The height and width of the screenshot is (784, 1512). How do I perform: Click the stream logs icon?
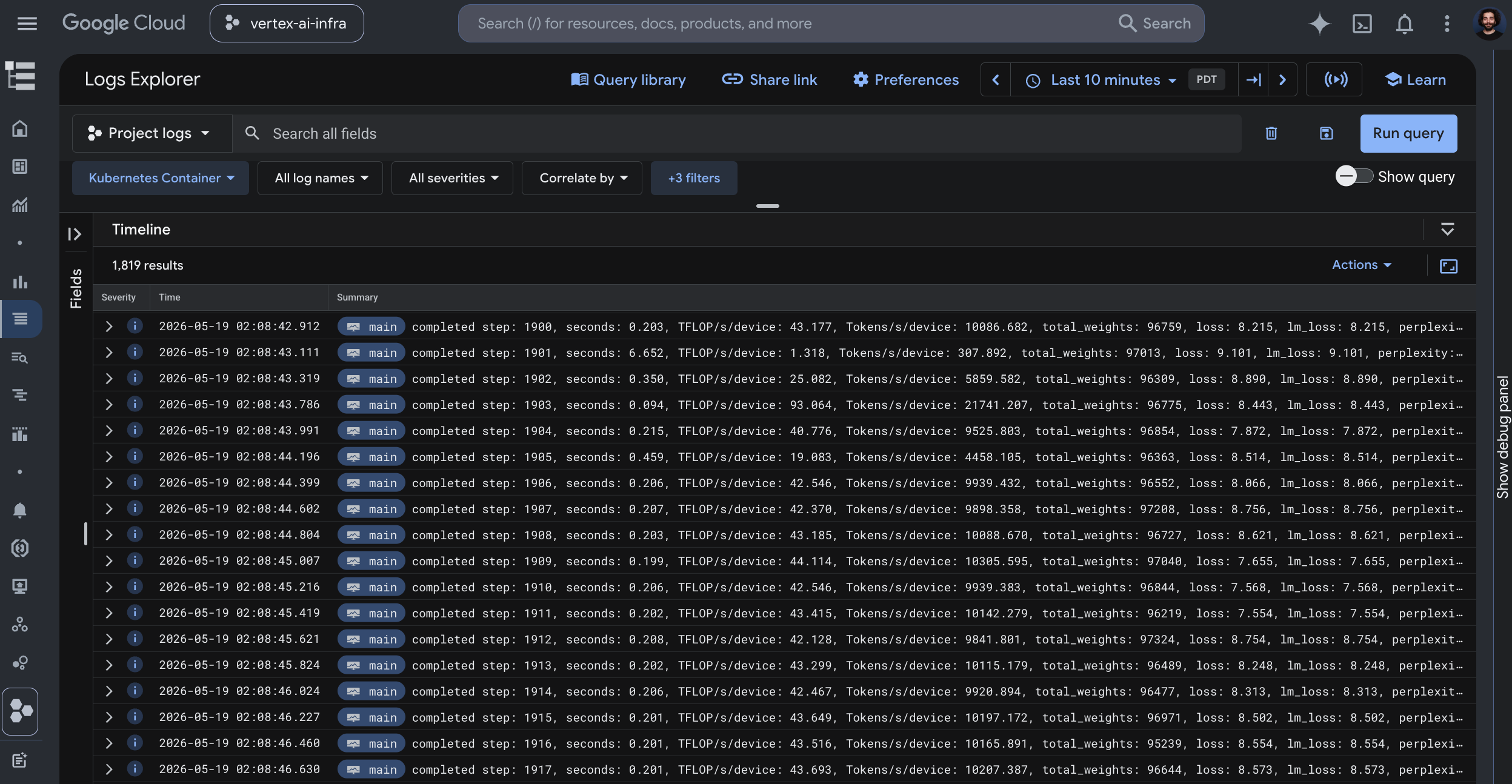1336,79
